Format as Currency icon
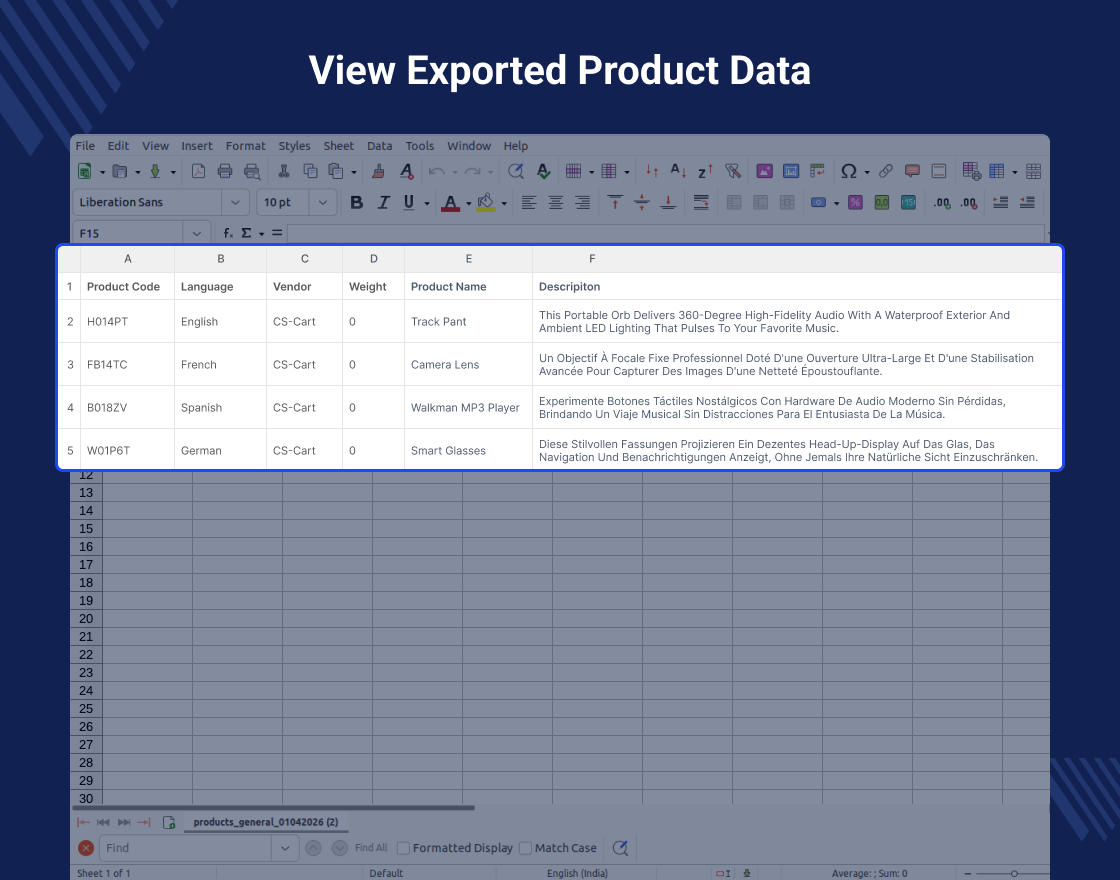The image size is (1120, 880). [x=819, y=203]
